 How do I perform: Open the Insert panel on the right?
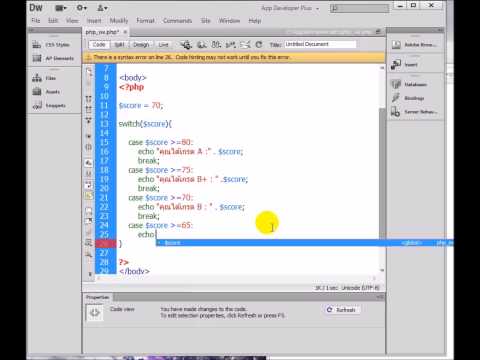click(404, 65)
